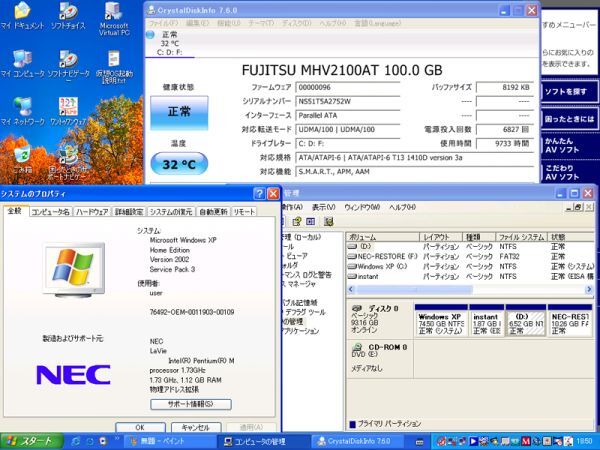Click the volume list horizontal scrollbar
The width and height of the screenshot is (600, 450).
point(470,290)
